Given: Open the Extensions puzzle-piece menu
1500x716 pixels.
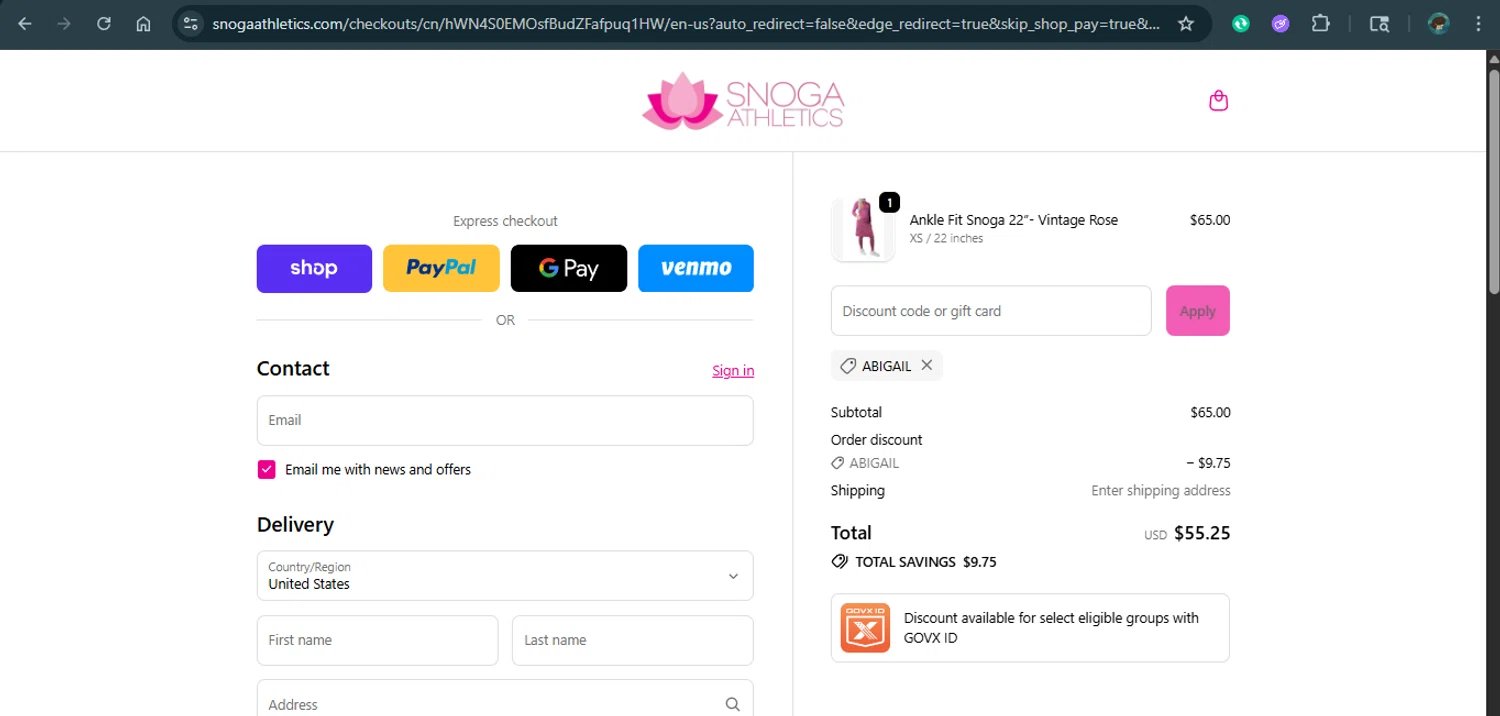Looking at the screenshot, I should 1321,24.
